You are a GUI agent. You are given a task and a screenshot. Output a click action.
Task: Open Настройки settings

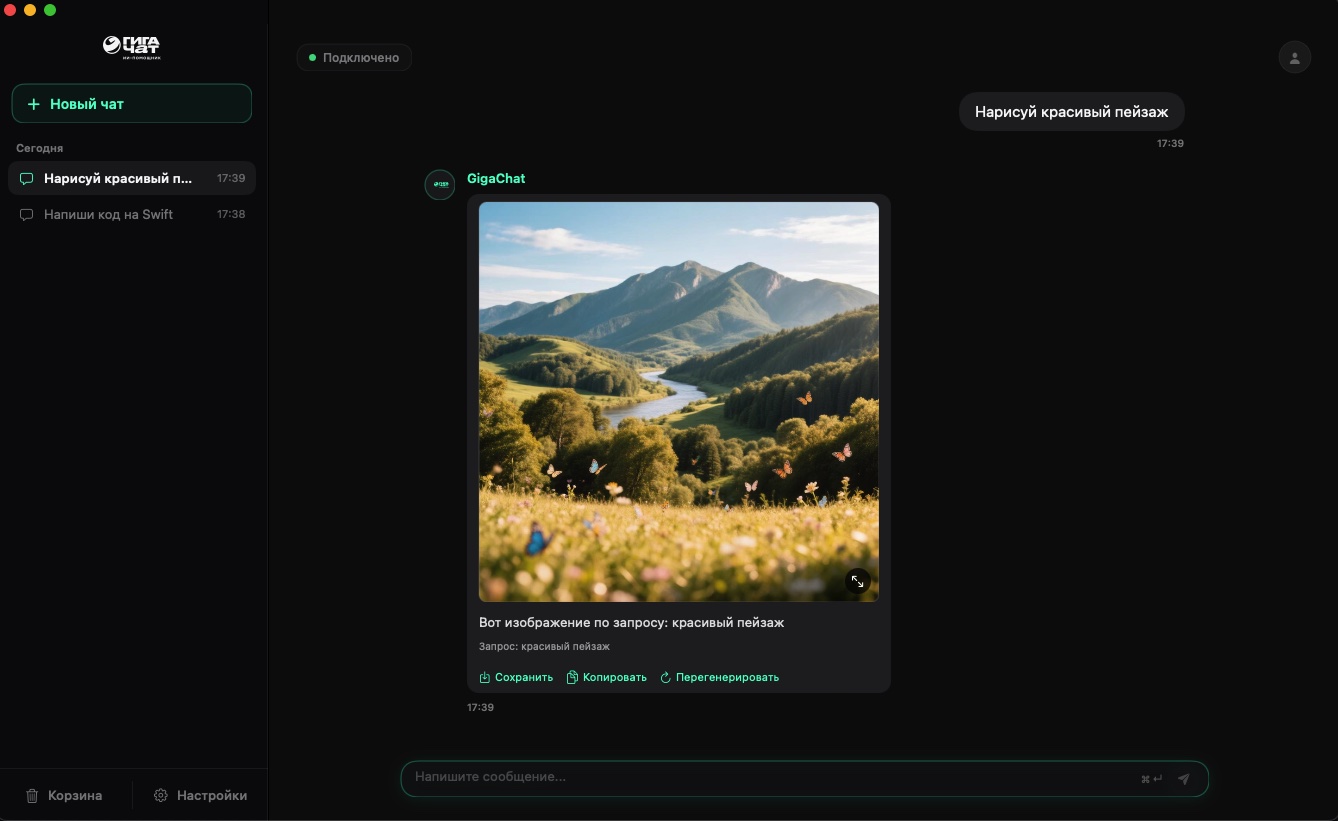tap(200, 796)
